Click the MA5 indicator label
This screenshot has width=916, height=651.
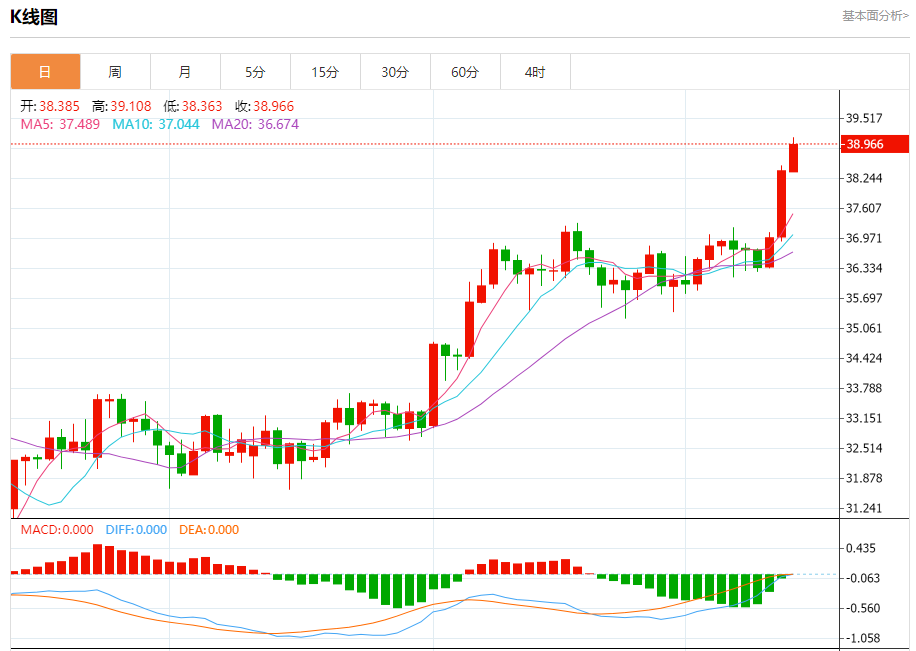tap(60, 124)
